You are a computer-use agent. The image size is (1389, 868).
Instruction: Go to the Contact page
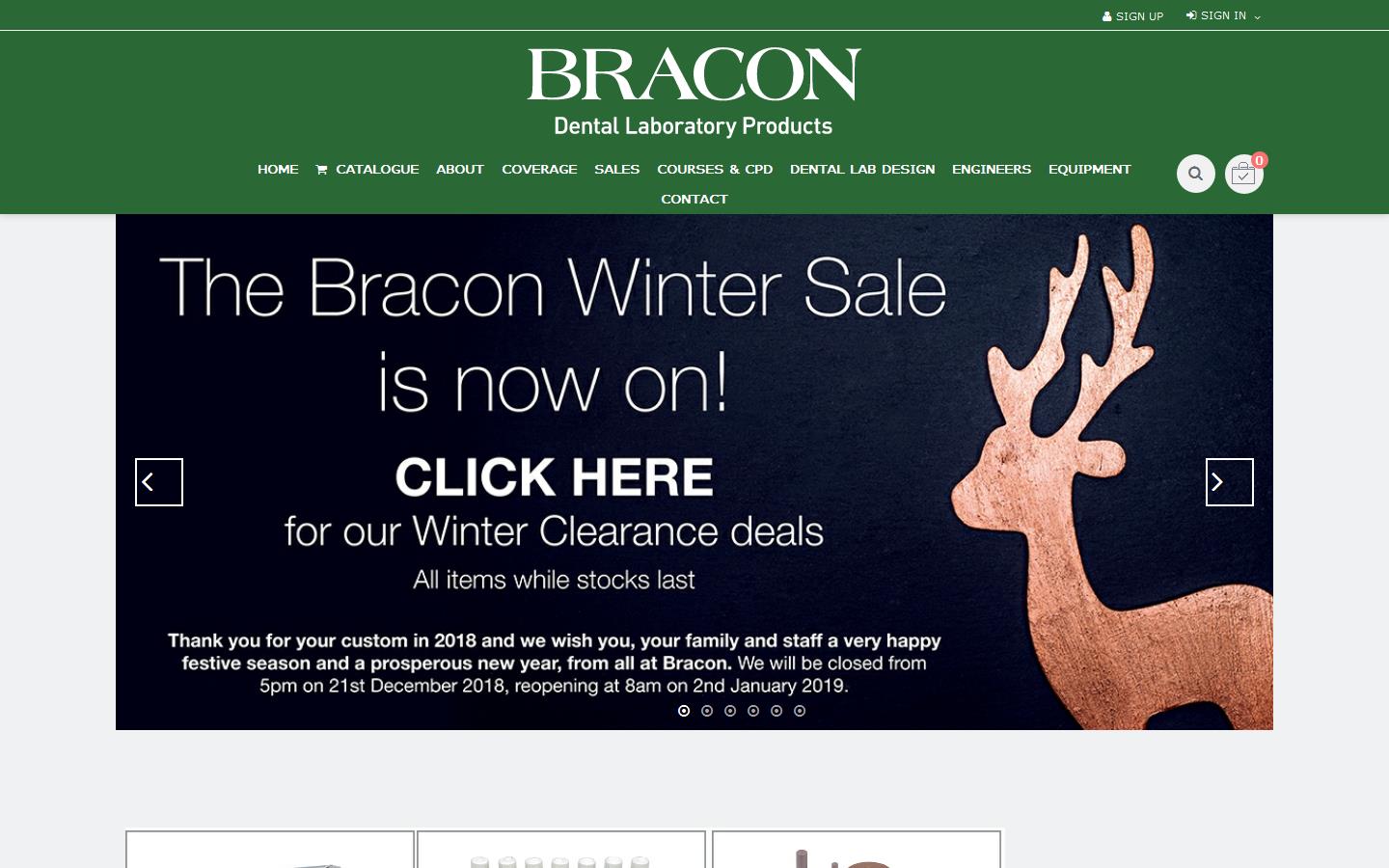[x=694, y=199]
